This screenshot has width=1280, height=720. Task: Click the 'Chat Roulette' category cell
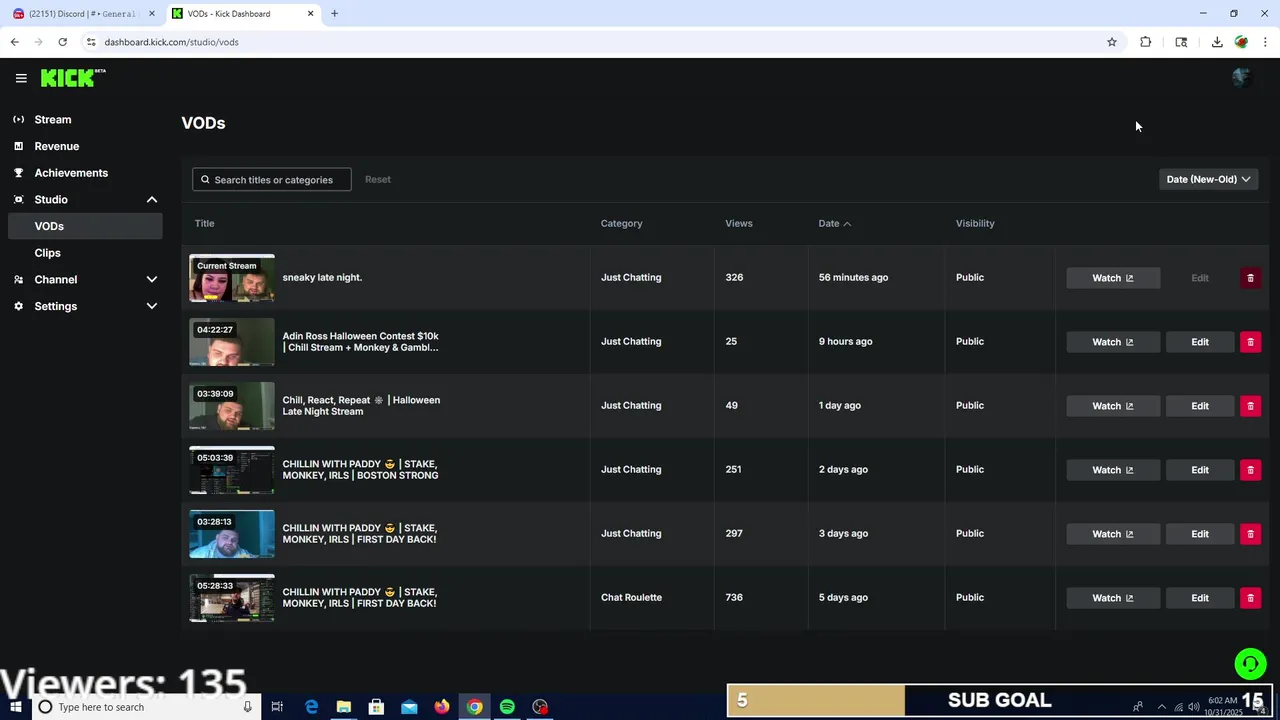tap(631, 597)
